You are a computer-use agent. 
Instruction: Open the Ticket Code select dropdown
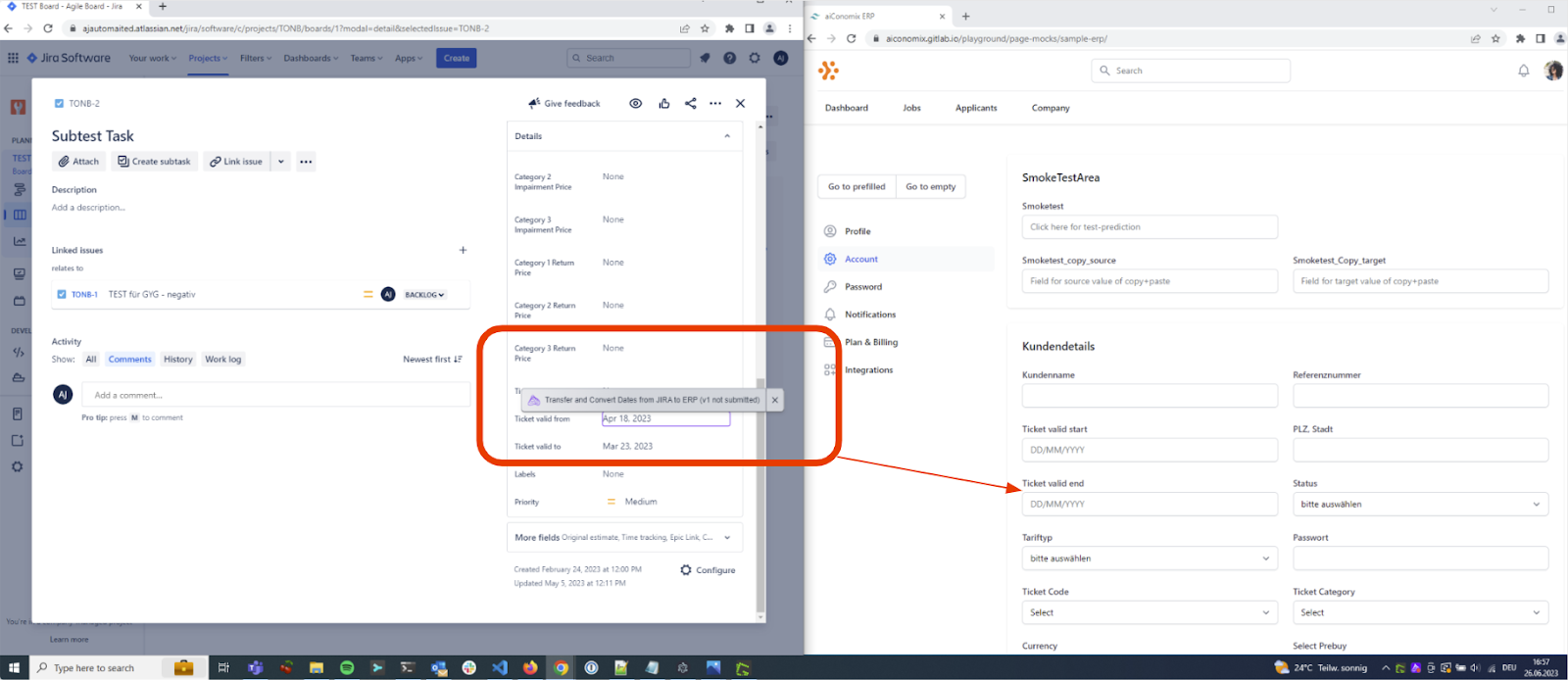pyautogui.click(x=1150, y=612)
